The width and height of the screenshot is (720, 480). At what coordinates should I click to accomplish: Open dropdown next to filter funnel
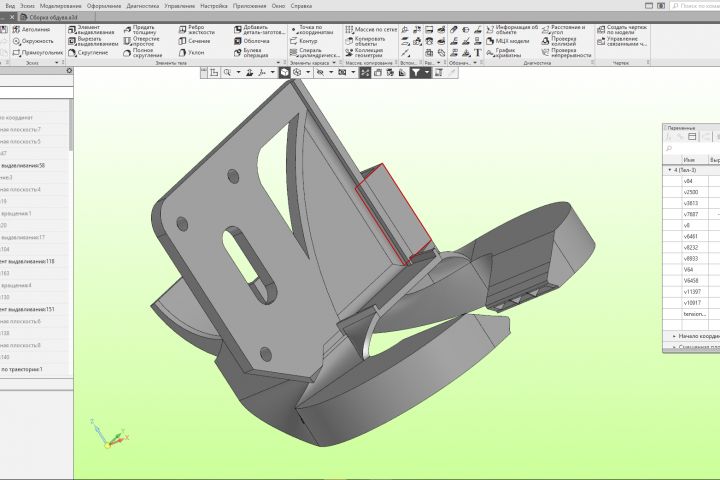coord(427,73)
